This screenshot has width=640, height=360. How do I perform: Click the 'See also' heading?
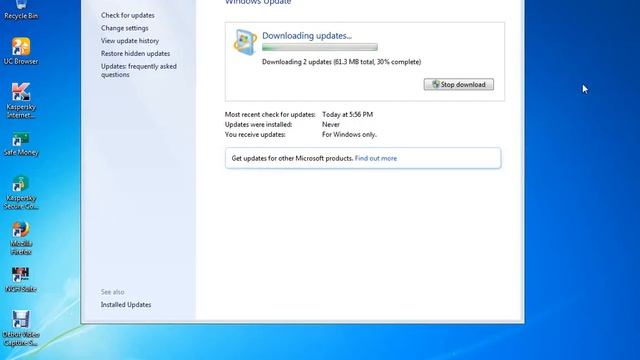[x=113, y=292]
